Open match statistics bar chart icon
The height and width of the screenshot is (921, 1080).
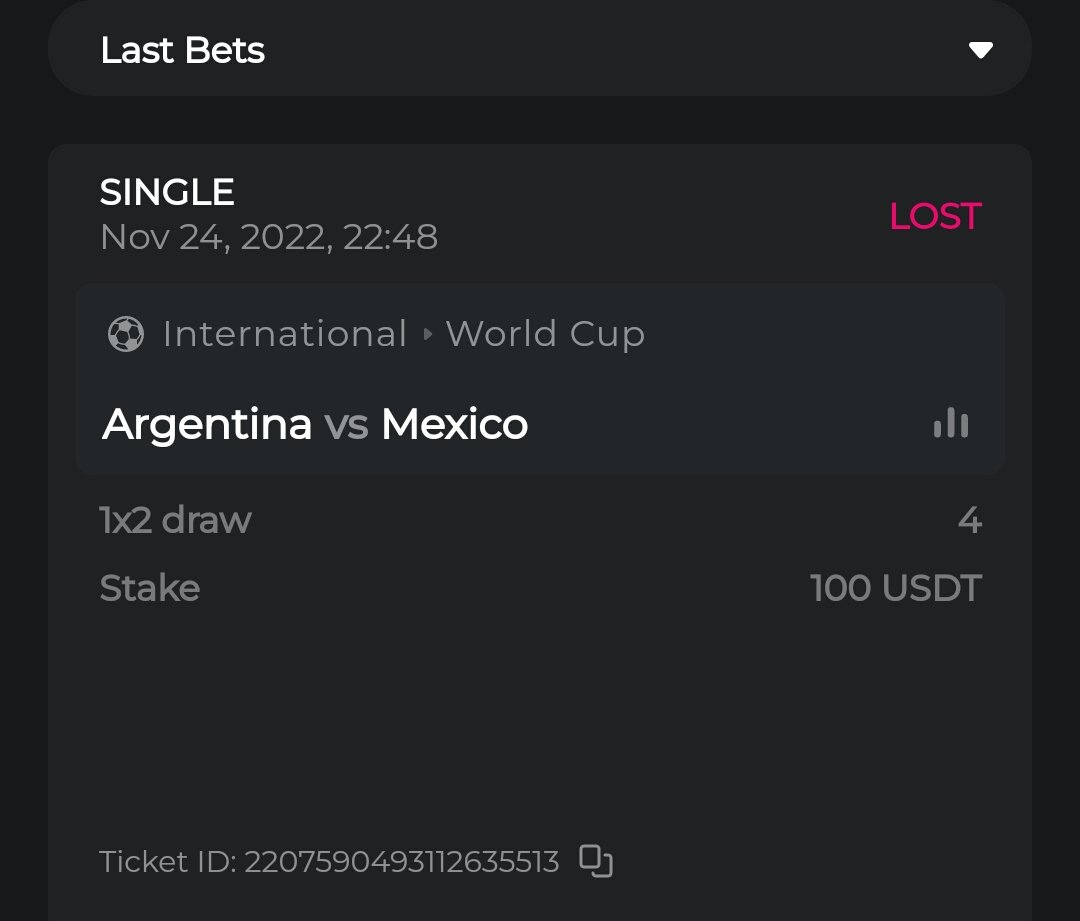pyautogui.click(x=950, y=424)
